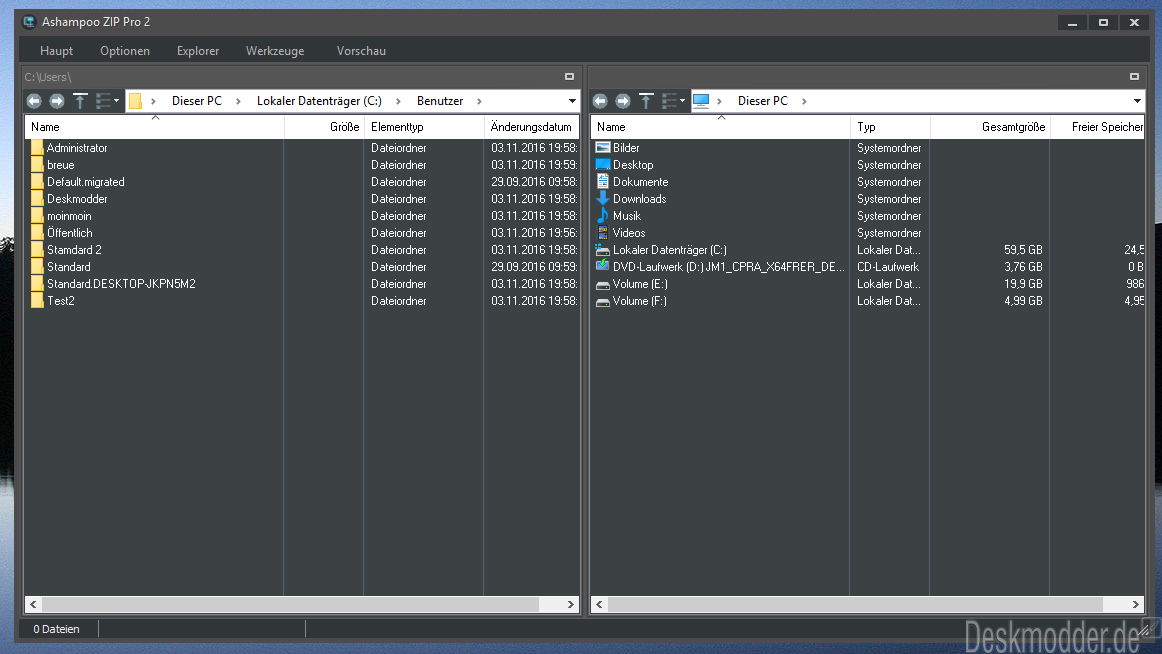Go up one level in left pane
This screenshot has width=1162, height=654.
pyautogui.click(x=80, y=101)
